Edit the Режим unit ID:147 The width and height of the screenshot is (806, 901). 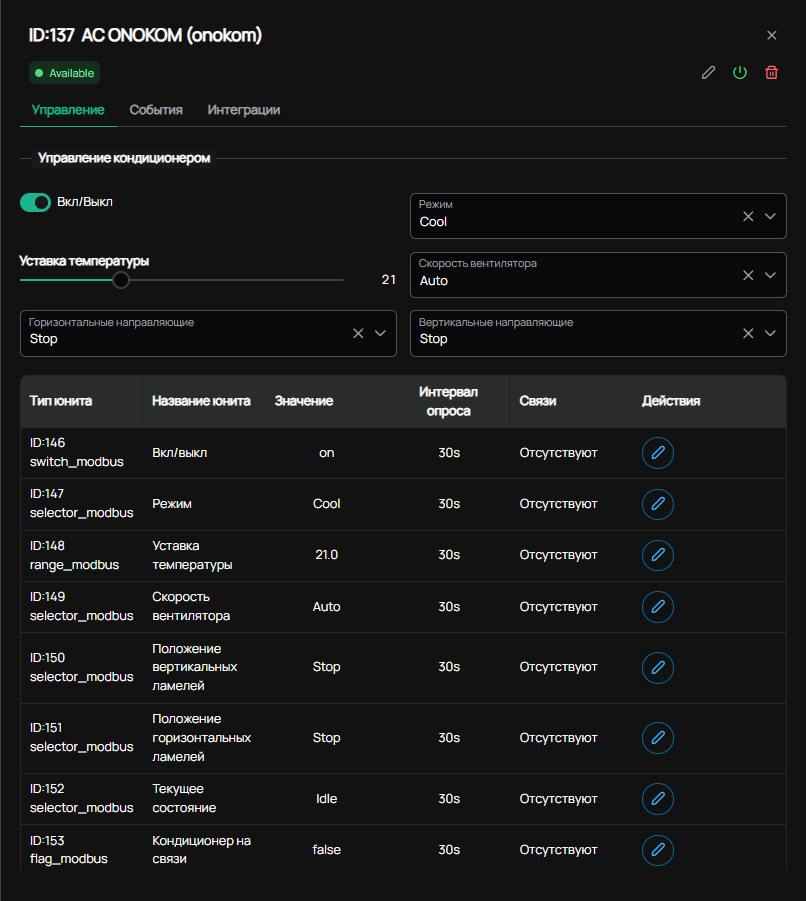[658, 504]
